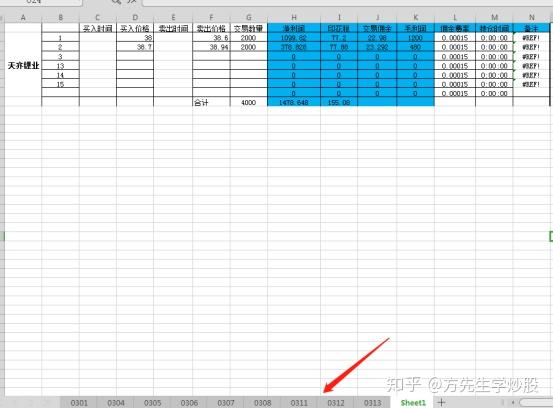553x409 pixels.
Task: Click the name box cell reference
Action: pos(41,2)
